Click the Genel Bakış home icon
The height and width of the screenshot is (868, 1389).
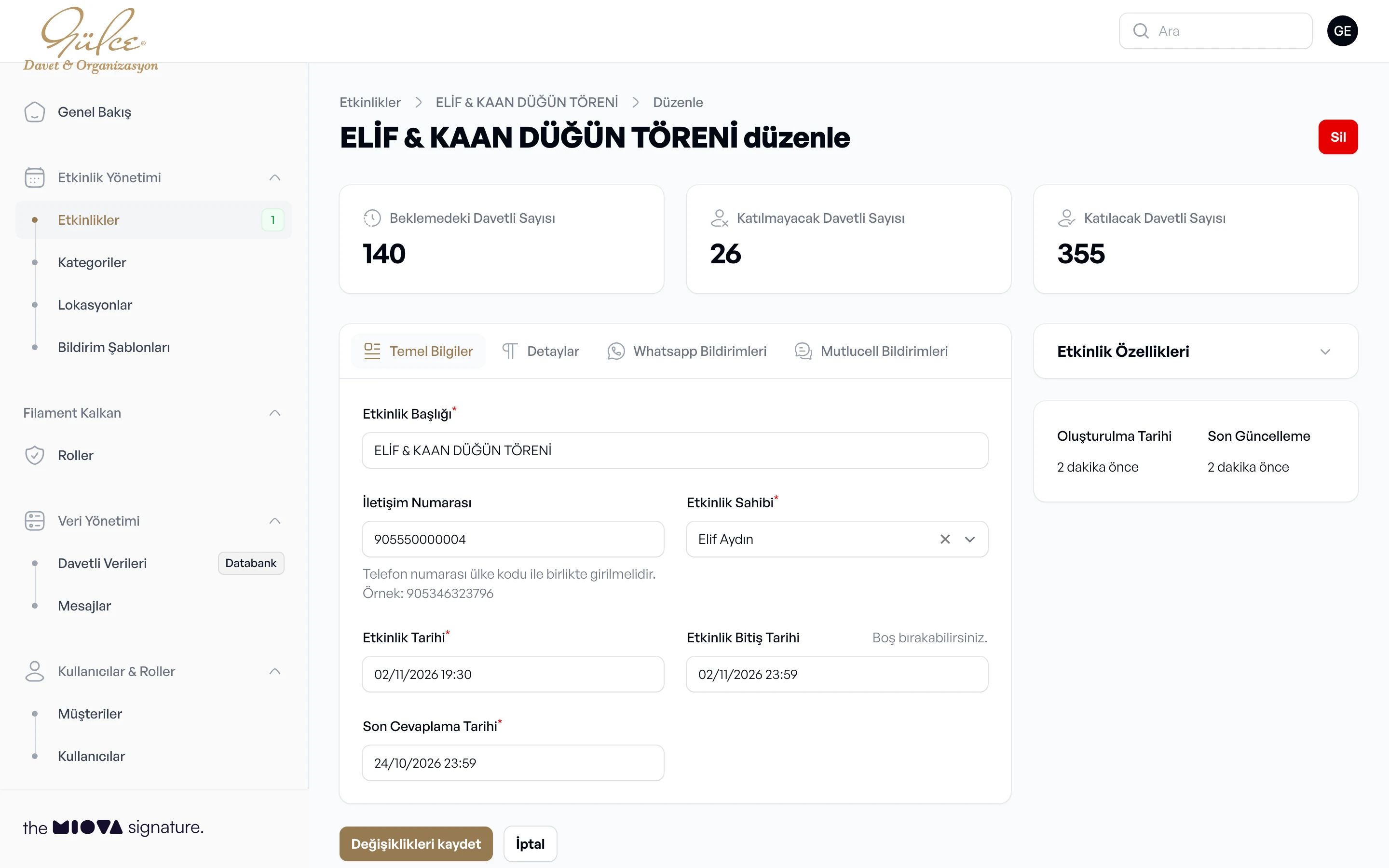[x=34, y=112]
